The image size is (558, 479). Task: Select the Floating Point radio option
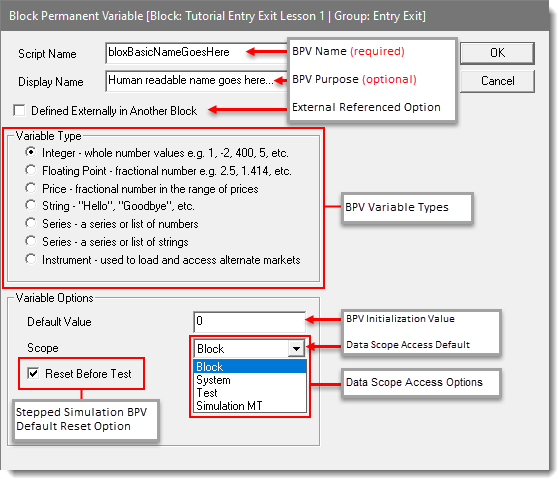pos(31,170)
